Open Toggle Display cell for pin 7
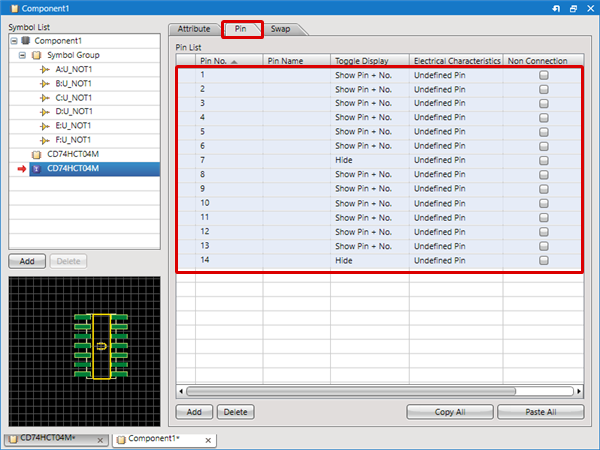Viewport: 600px width, 450px height. (x=370, y=160)
